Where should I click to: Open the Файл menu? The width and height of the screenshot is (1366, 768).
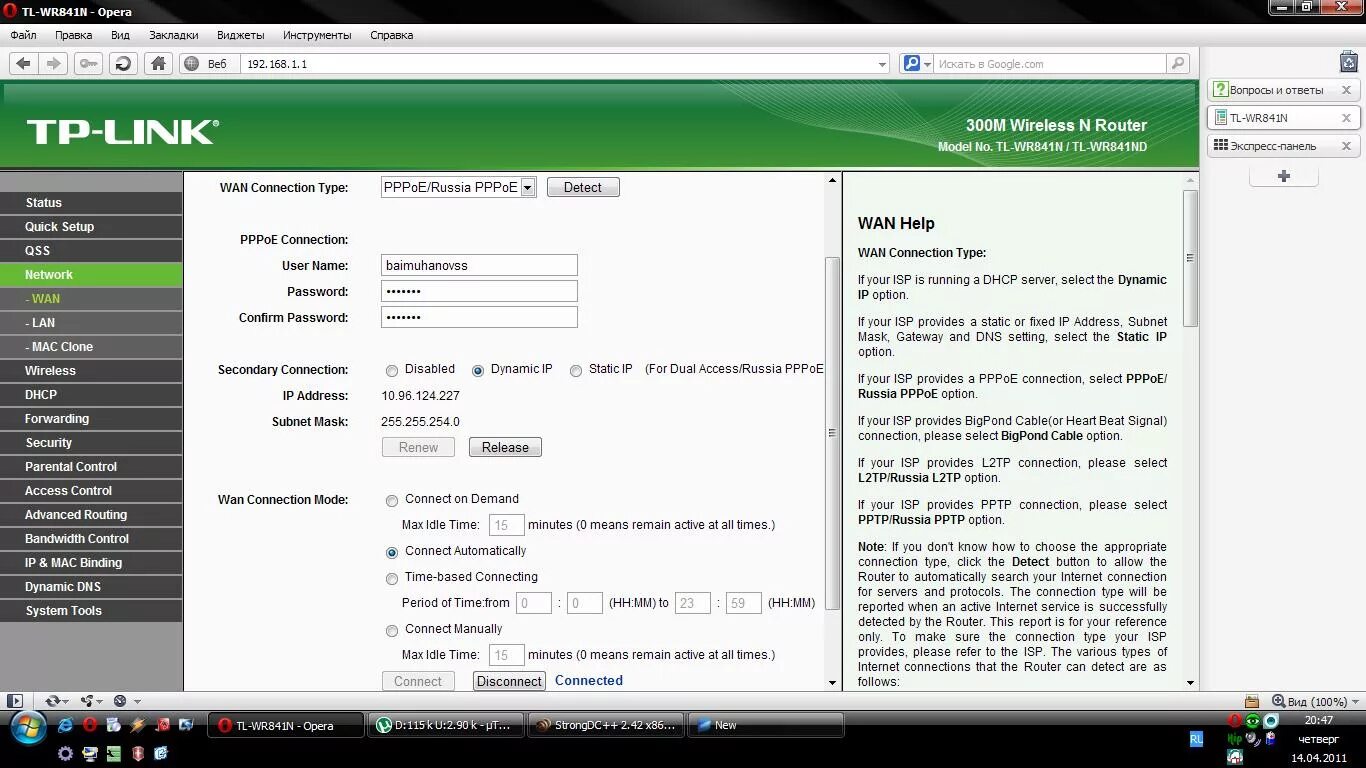23,35
